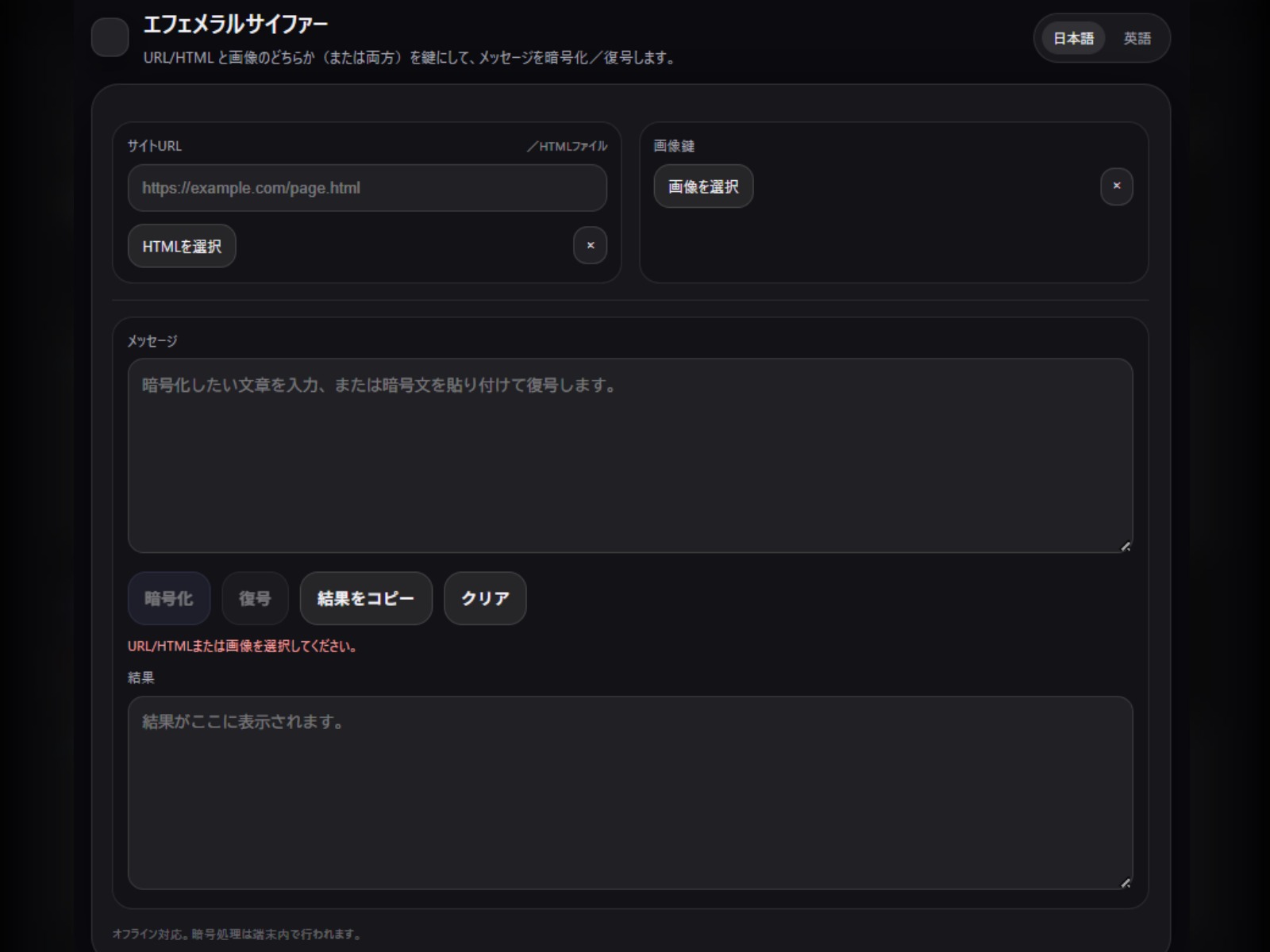Screen dimensions: 1270x952
Task: Focus the サイトURL input field
Action: pyautogui.click(x=367, y=188)
